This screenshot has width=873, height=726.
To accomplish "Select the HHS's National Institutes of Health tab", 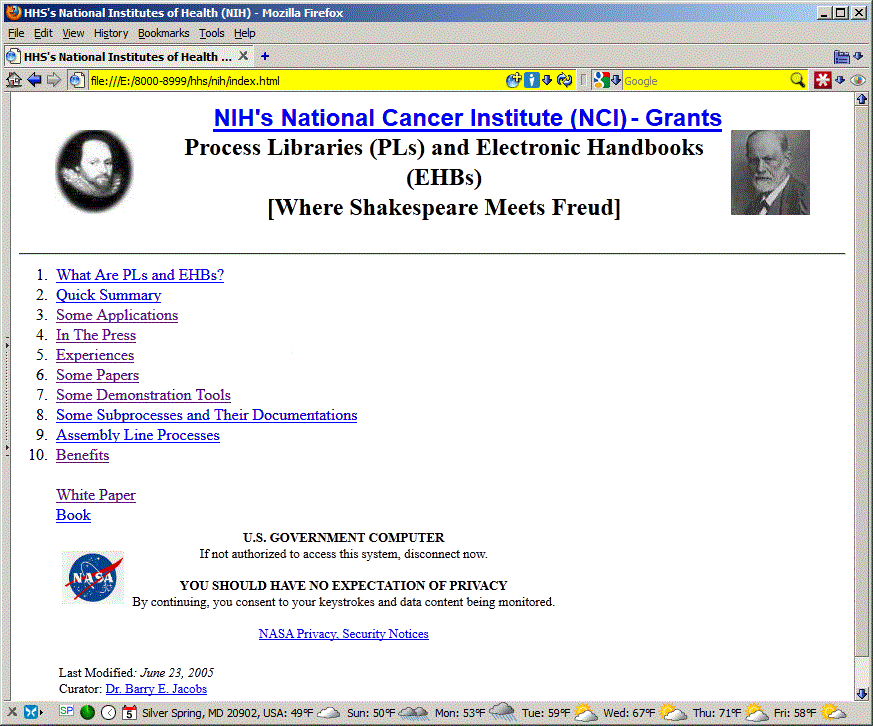I will click(x=128, y=57).
